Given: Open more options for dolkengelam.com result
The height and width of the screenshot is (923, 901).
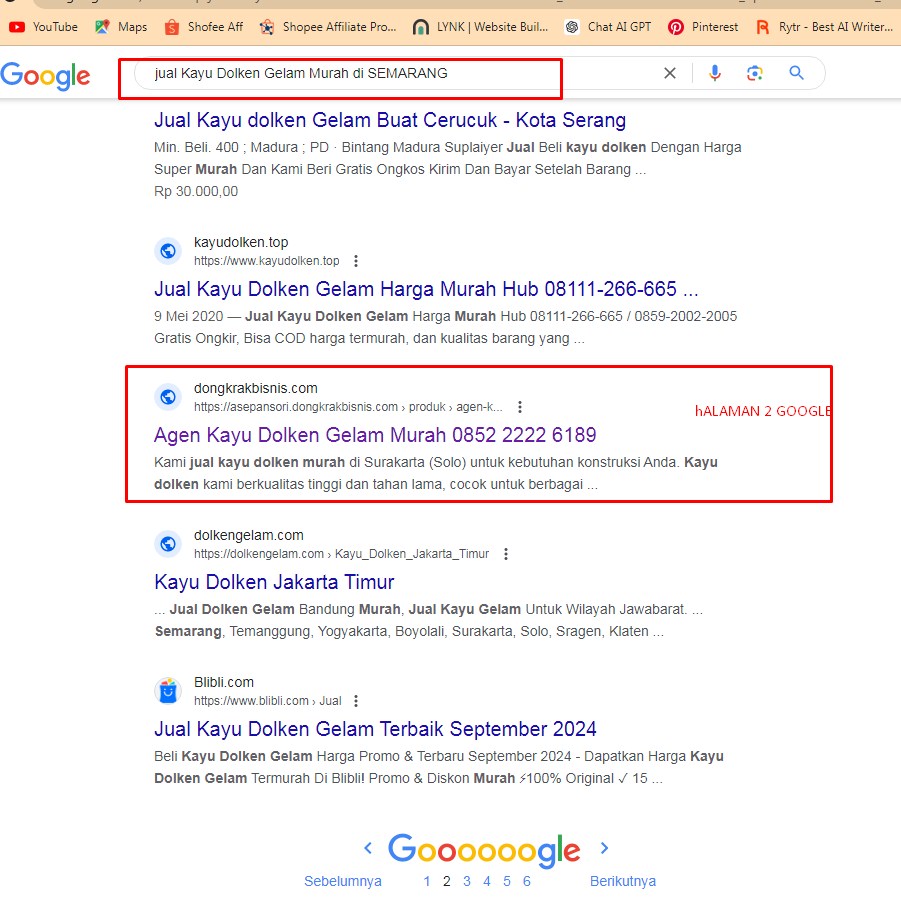Looking at the screenshot, I should (506, 554).
